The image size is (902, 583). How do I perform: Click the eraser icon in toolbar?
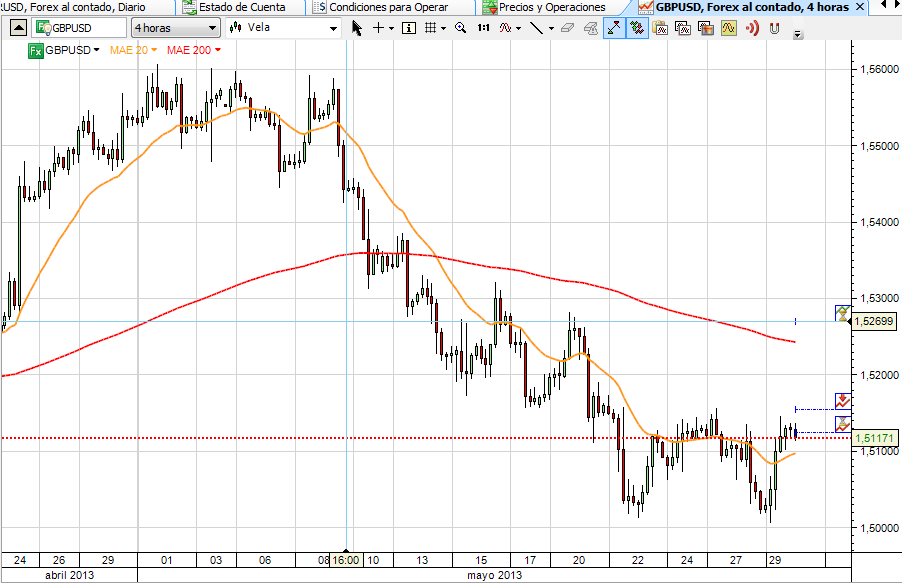567,28
